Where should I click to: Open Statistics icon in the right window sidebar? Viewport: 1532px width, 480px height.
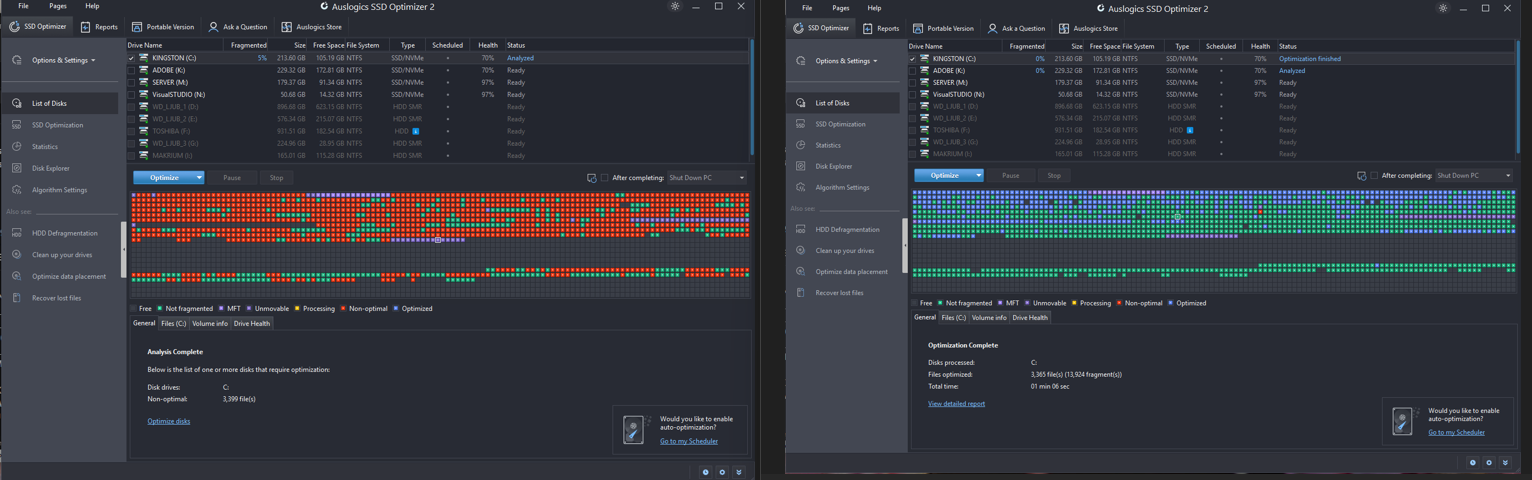[800, 145]
